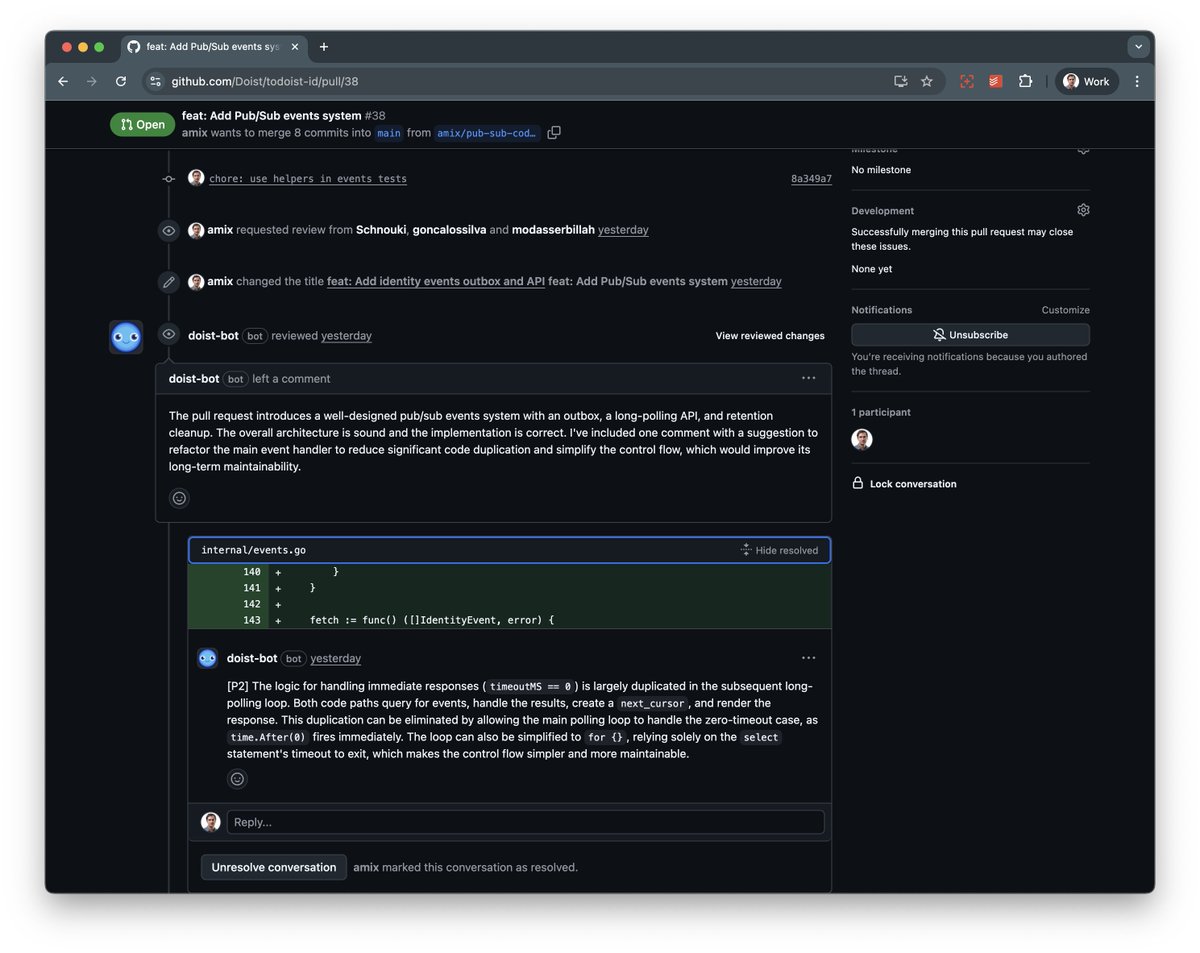Click amix in marked as resolved line
Viewport: 1200px width, 953px height.
click(366, 867)
